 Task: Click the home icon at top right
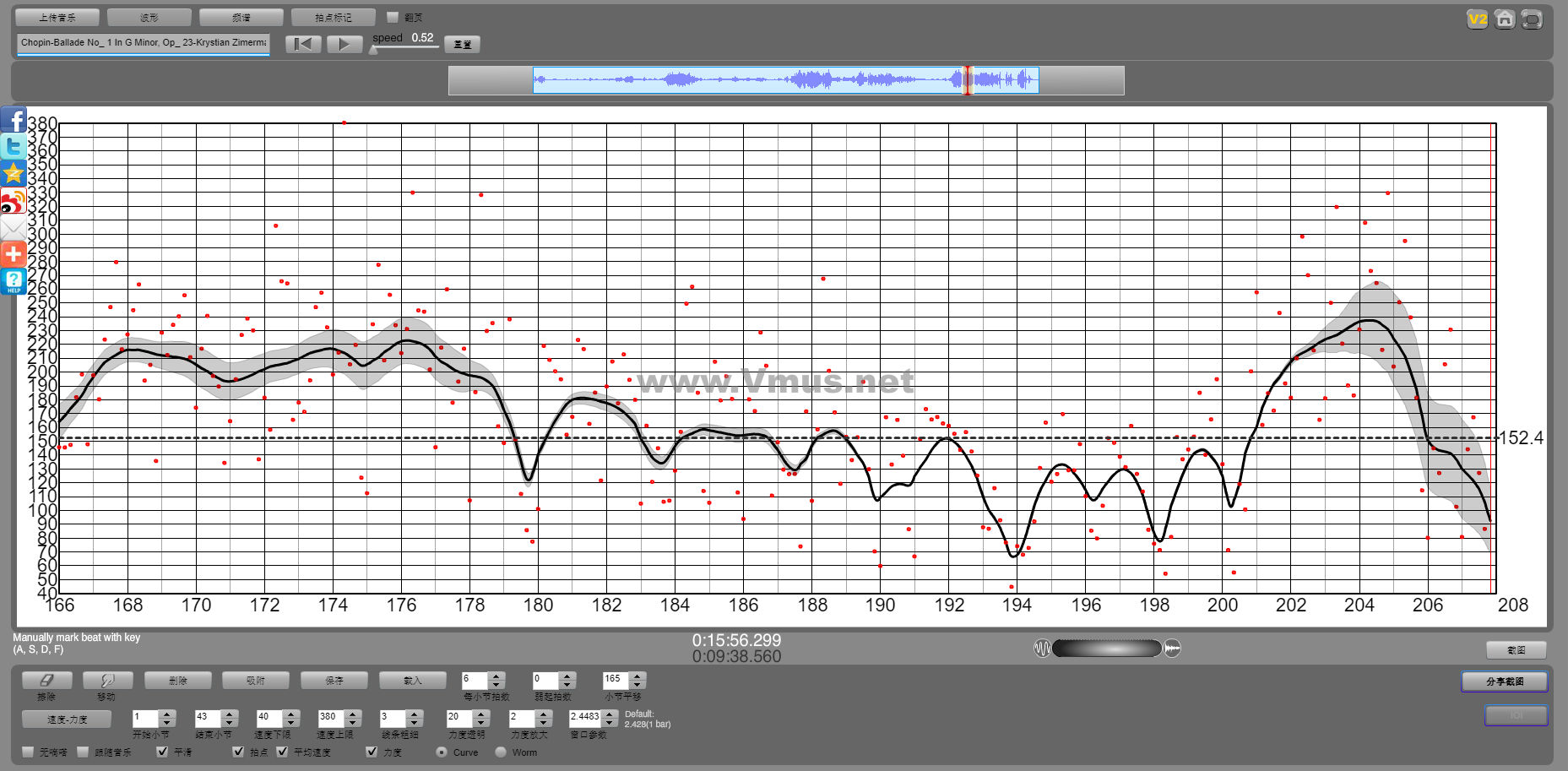pyautogui.click(x=1504, y=19)
